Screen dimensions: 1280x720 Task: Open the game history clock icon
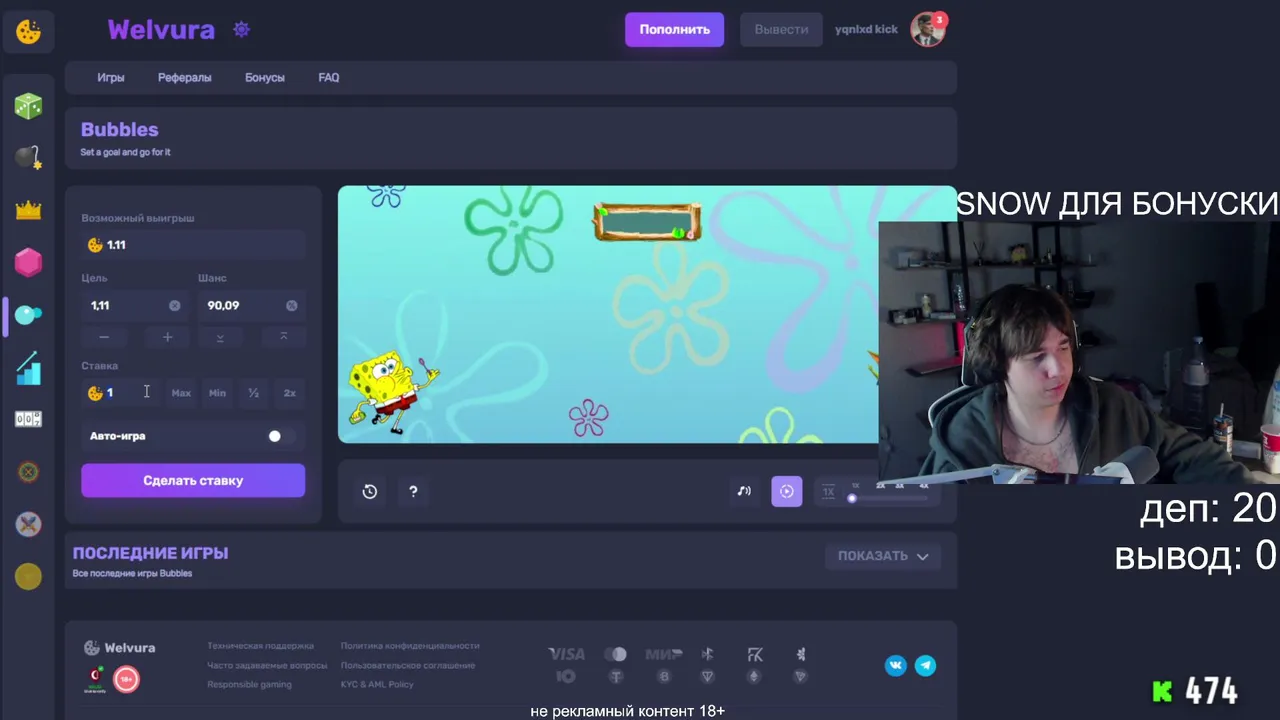pos(370,491)
